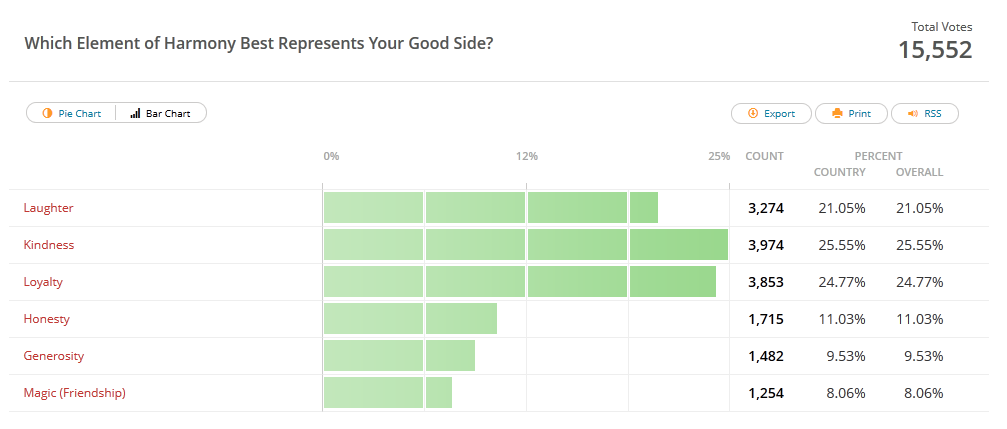
Task: Switch to the Pie Chart view
Action: 72,114
